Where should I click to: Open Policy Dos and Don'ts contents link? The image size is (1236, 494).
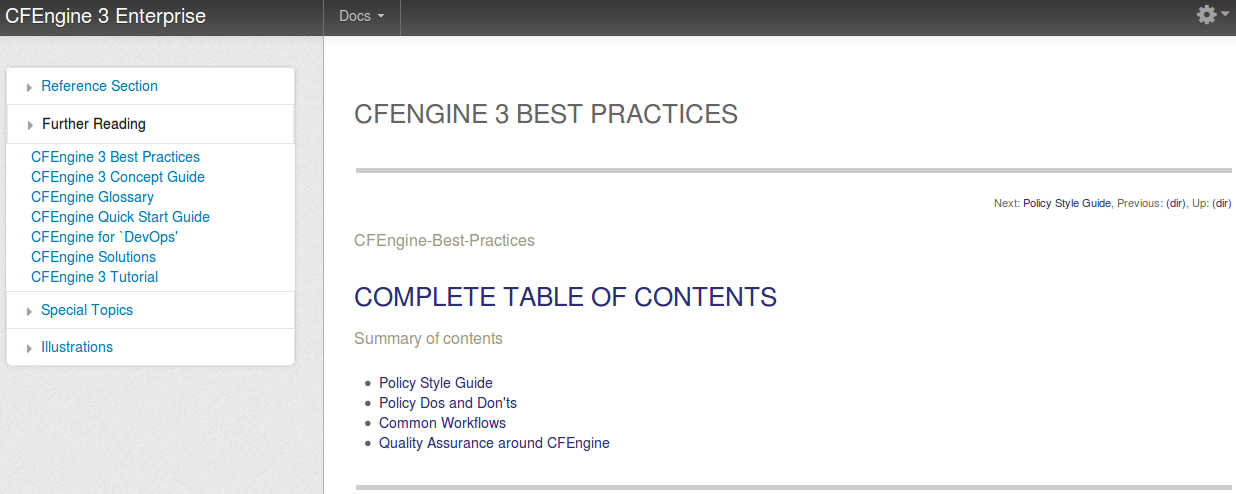tap(448, 403)
